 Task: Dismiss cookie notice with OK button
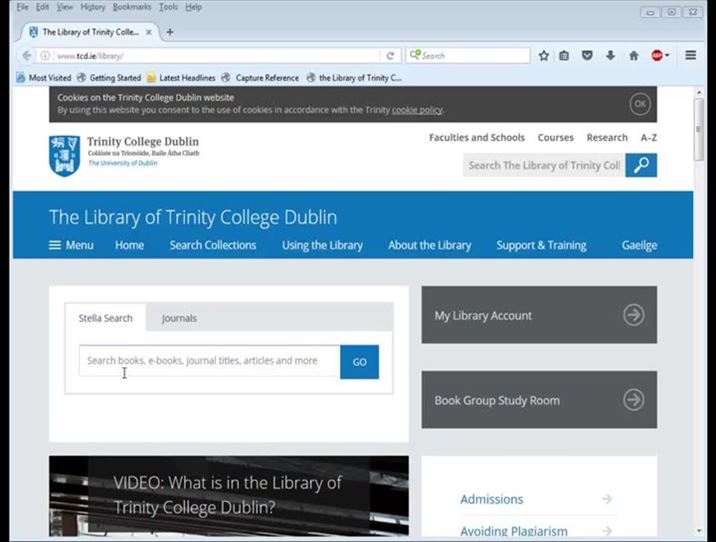[x=640, y=104]
